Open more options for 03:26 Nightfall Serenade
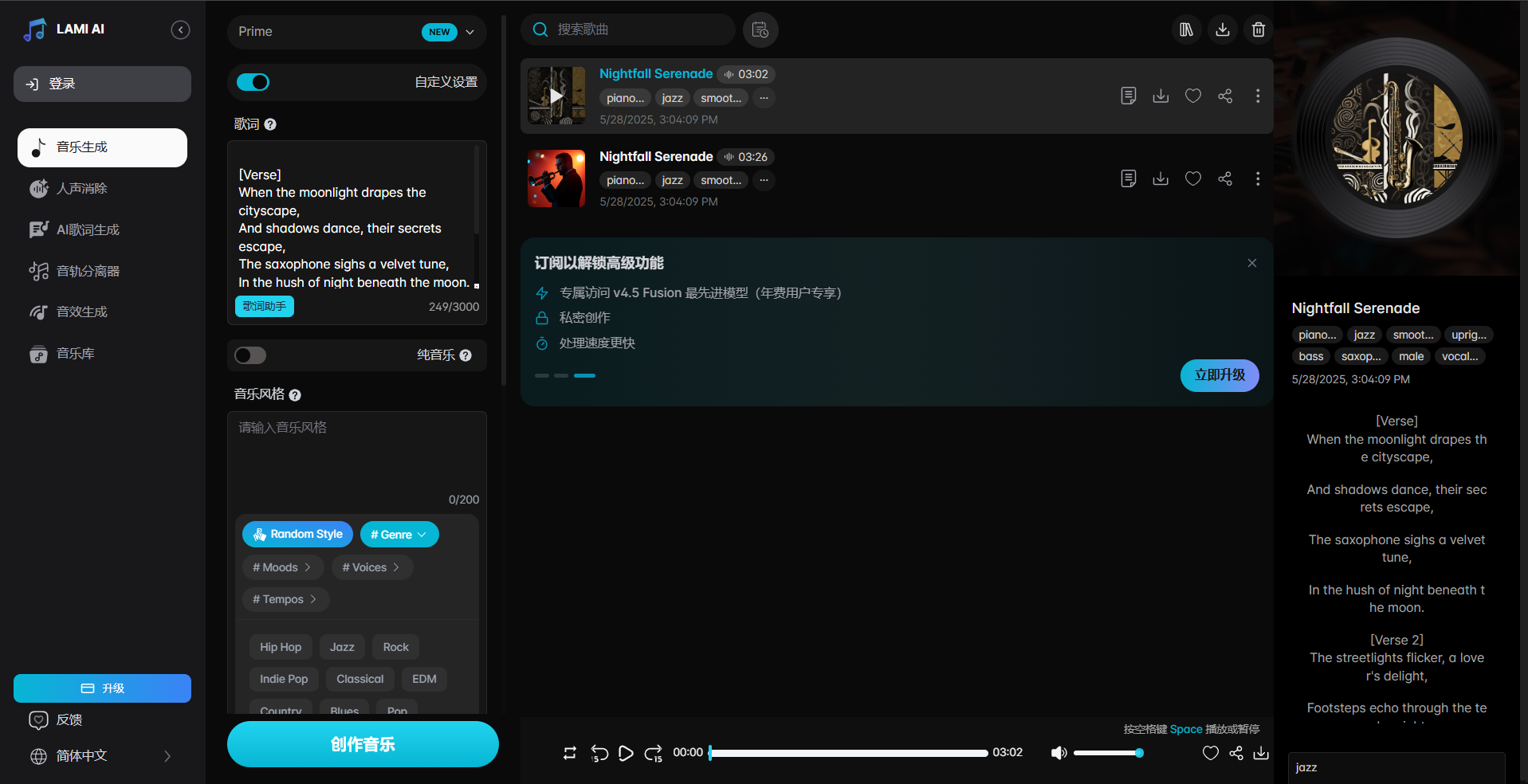Viewport: 1528px width, 784px height. point(1258,178)
